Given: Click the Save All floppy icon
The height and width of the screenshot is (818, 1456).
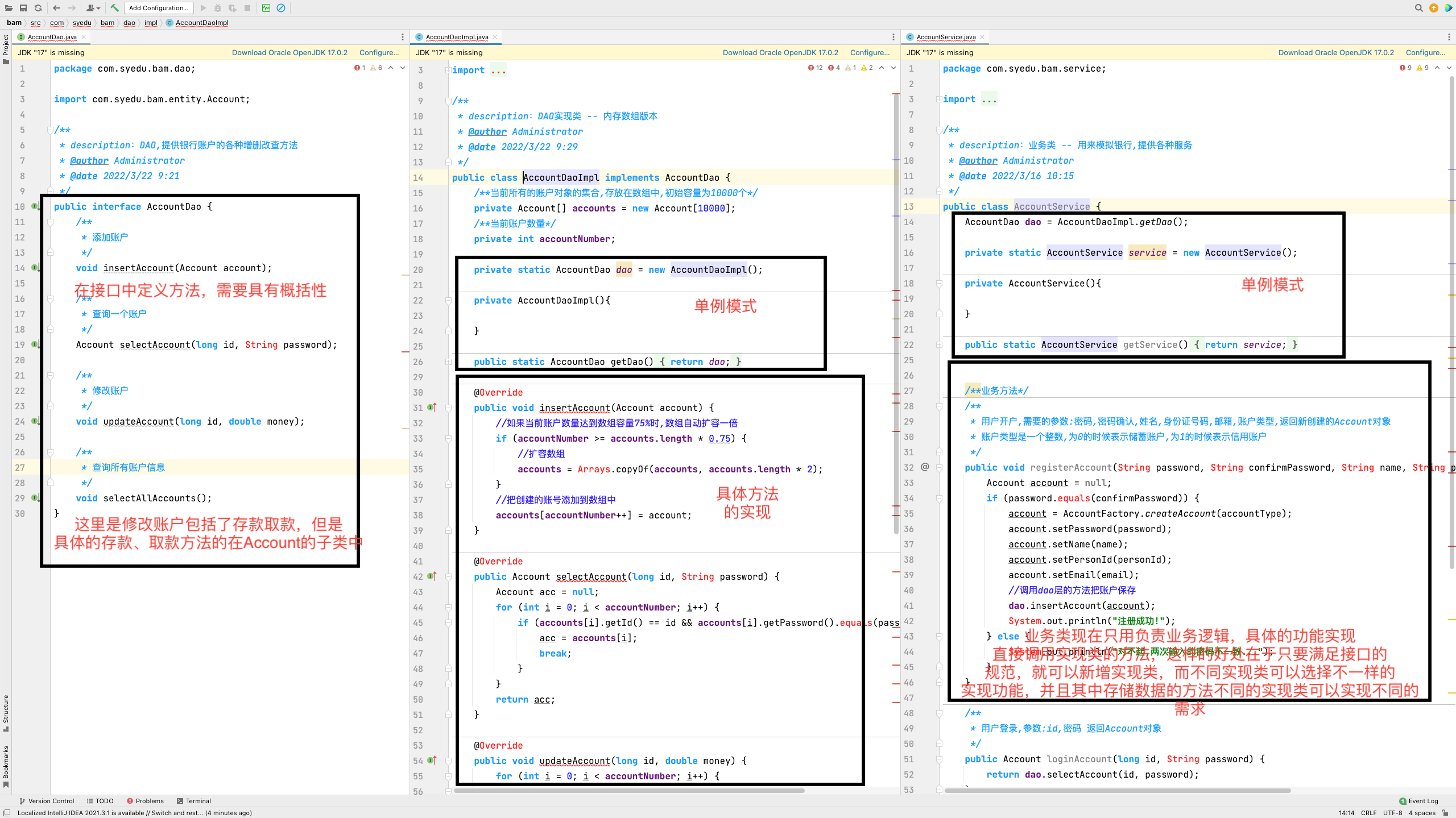Looking at the screenshot, I should pyautogui.click(x=23, y=8).
